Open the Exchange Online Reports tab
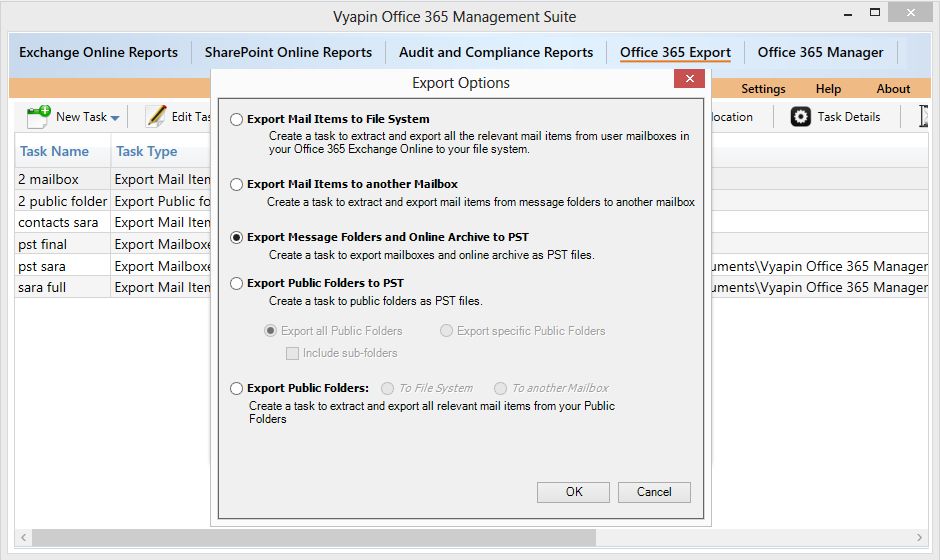Viewport: 940px width, 560px height. (x=98, y=52)
